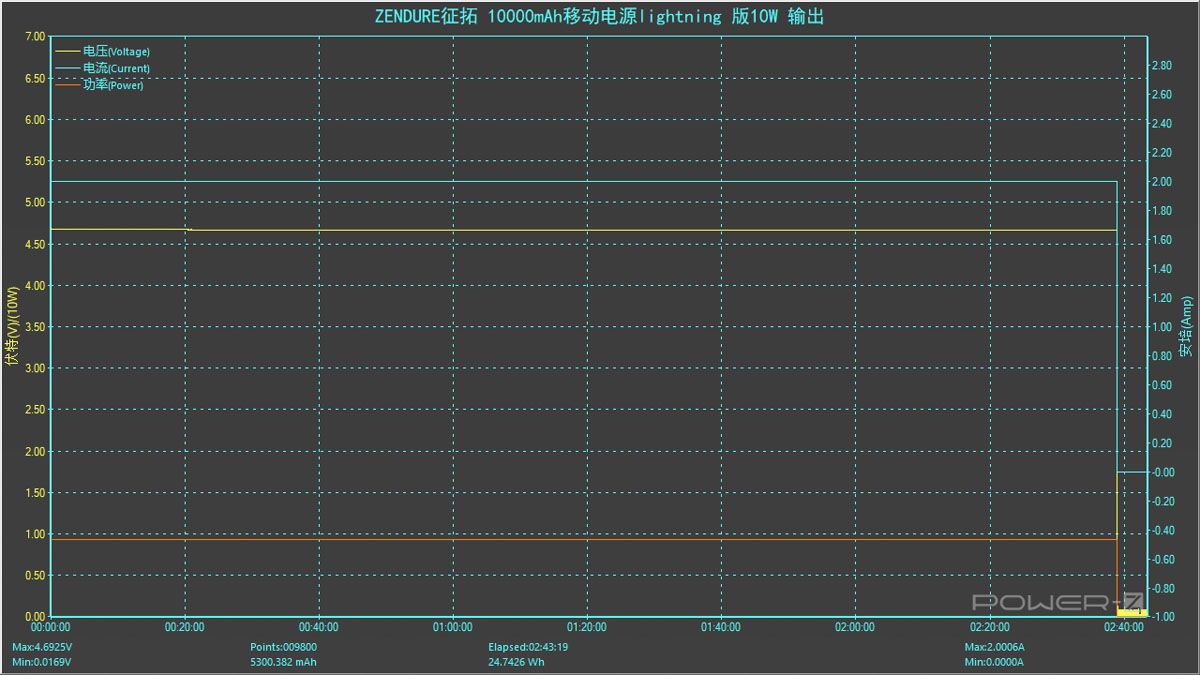Click the left axis Volt label
The image size is (1200, 675).
point(12,327)
